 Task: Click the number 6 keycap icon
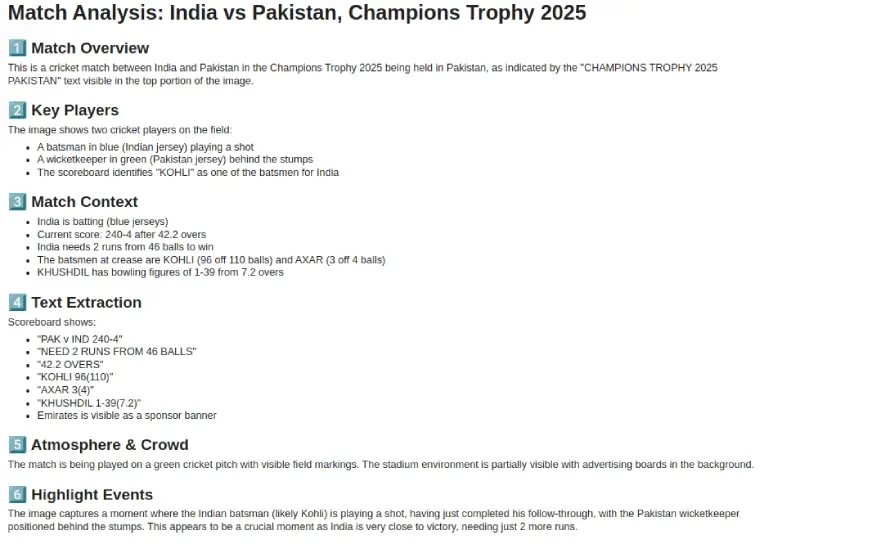click(17, 495)
